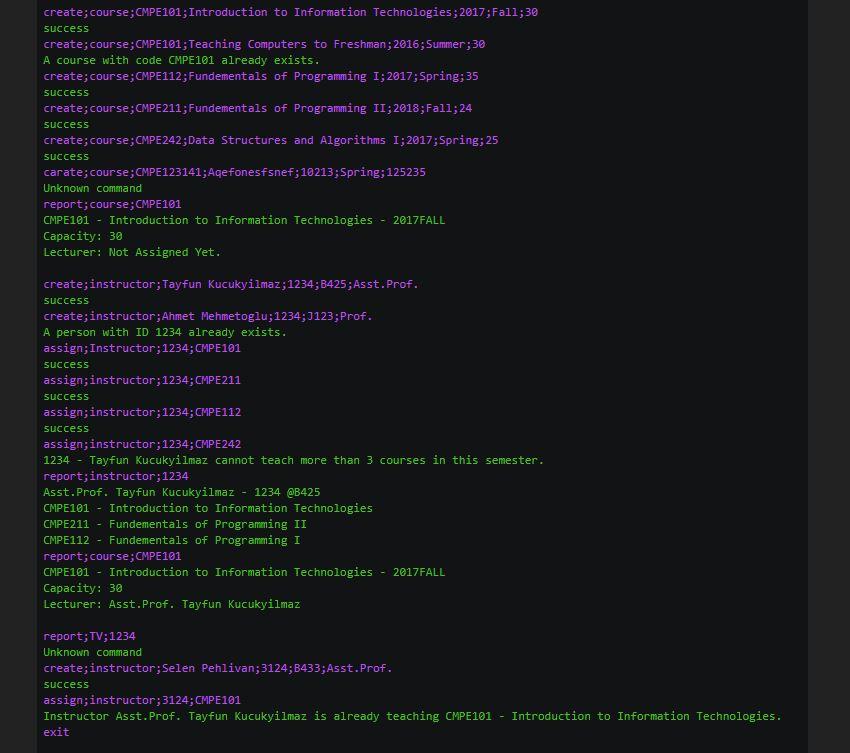Click the 'create;course;CMPE112;Fundementals of Programming I' line

261,76
